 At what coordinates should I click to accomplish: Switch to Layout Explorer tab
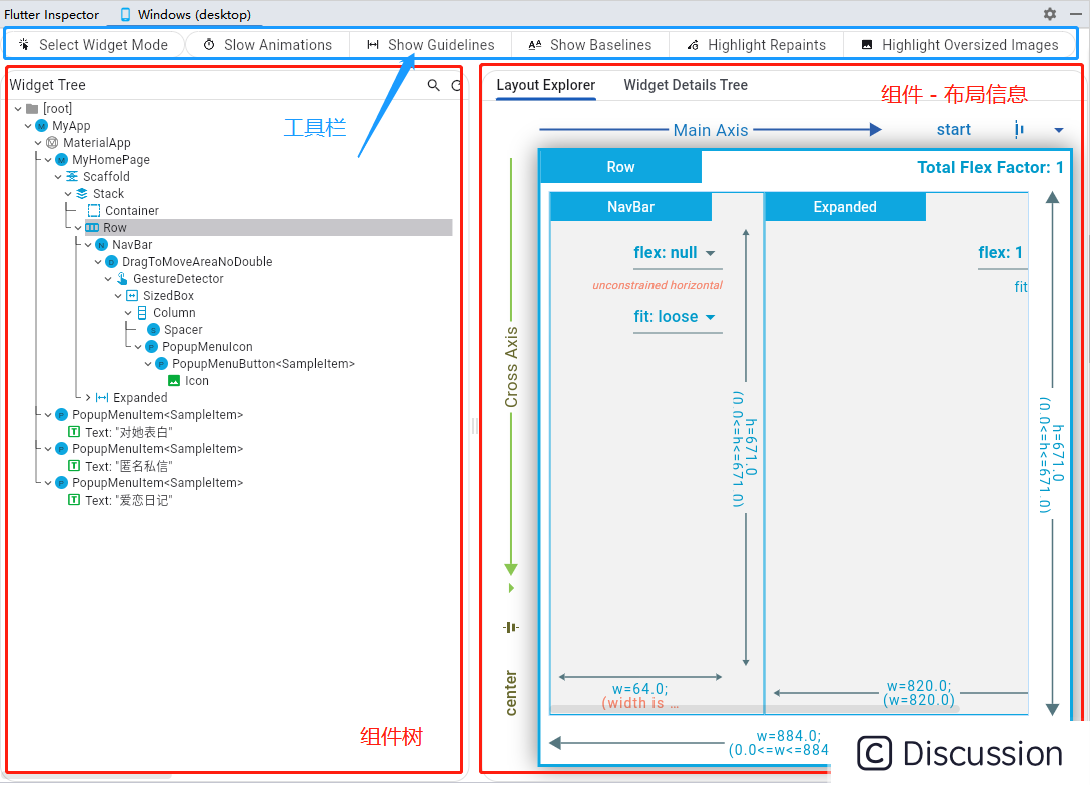pyautogui.click(x=546, y=85)
